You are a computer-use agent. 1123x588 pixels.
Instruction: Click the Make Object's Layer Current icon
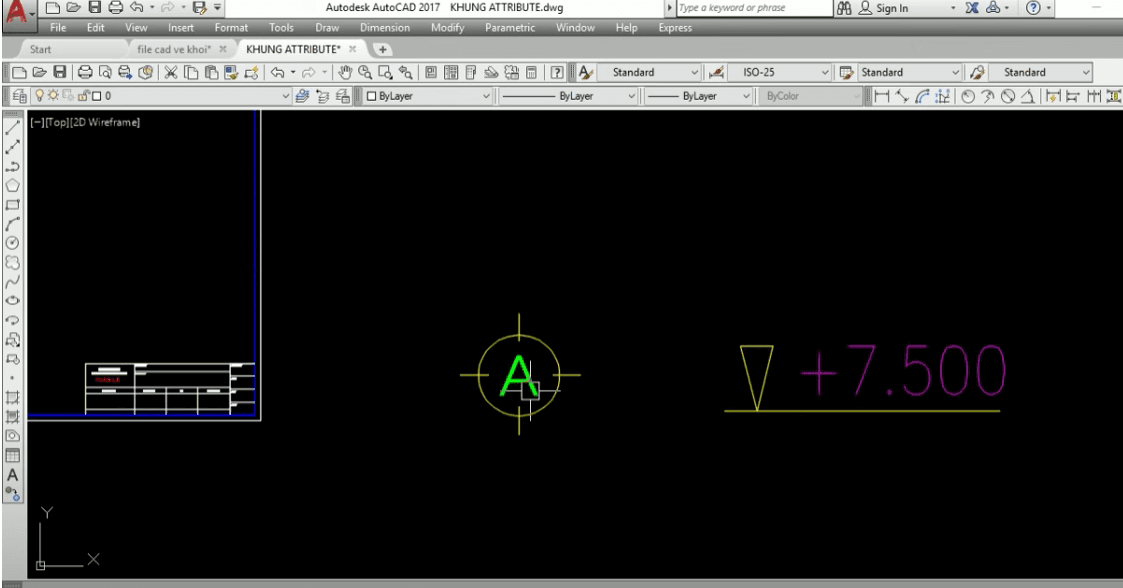tap(302, 96)
